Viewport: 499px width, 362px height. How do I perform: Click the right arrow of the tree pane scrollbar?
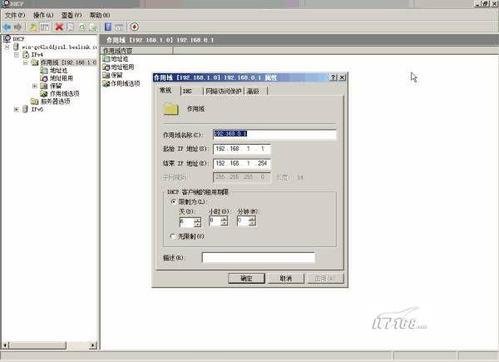pyautogui.click(x=93, y=345)
